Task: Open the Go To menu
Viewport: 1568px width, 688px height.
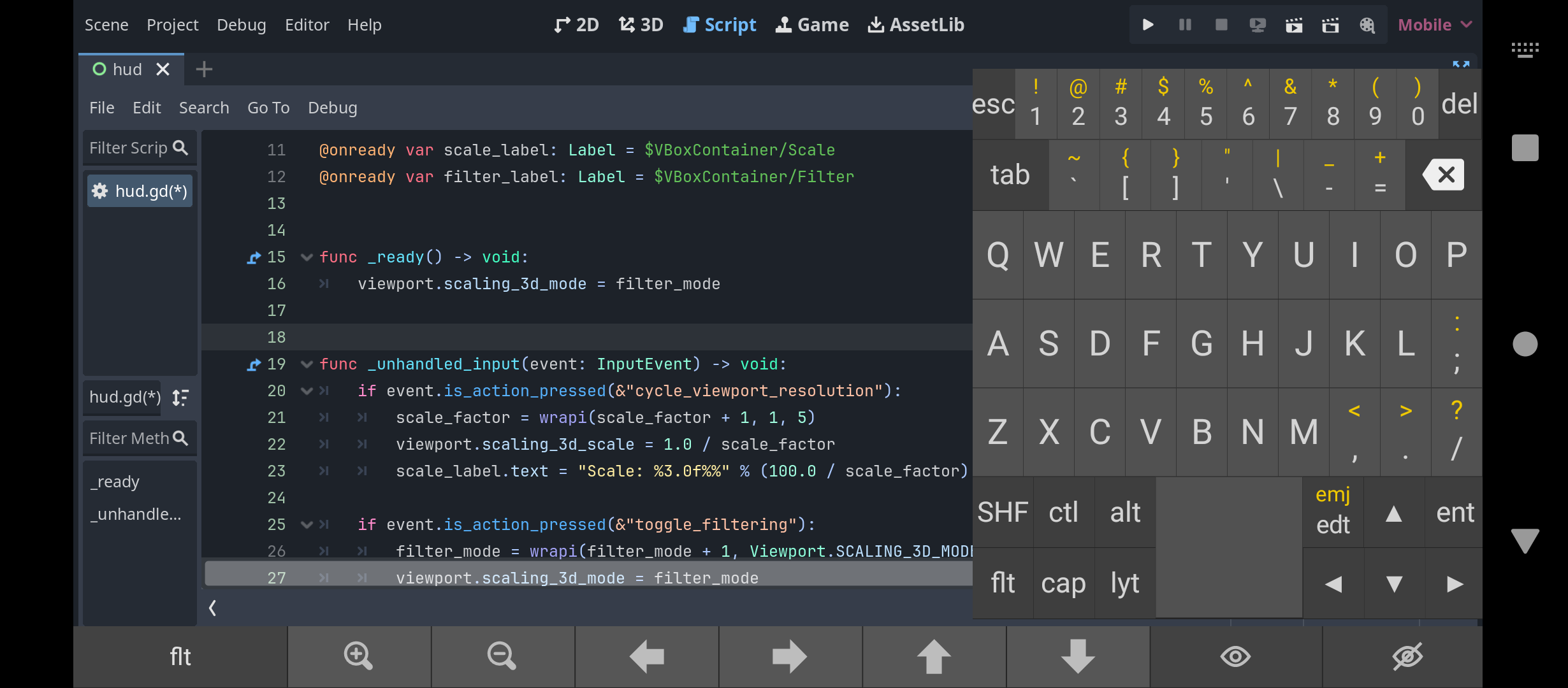Action: [268, 108]
